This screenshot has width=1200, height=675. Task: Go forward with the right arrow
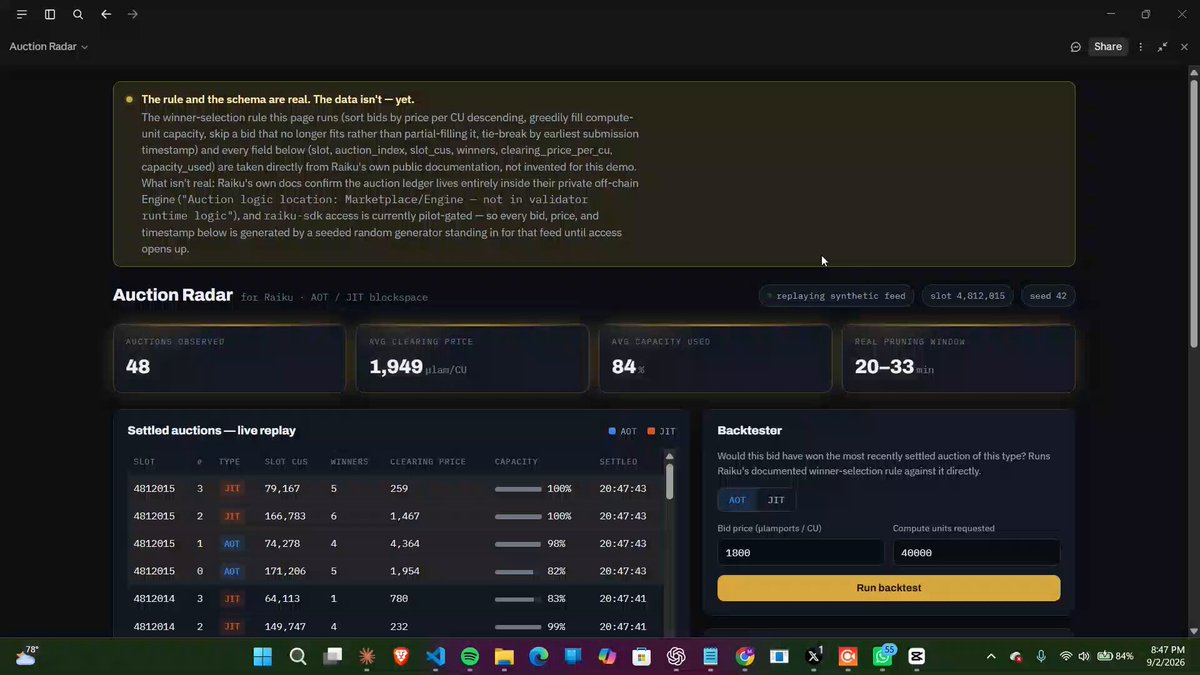[x=133, y=15]
